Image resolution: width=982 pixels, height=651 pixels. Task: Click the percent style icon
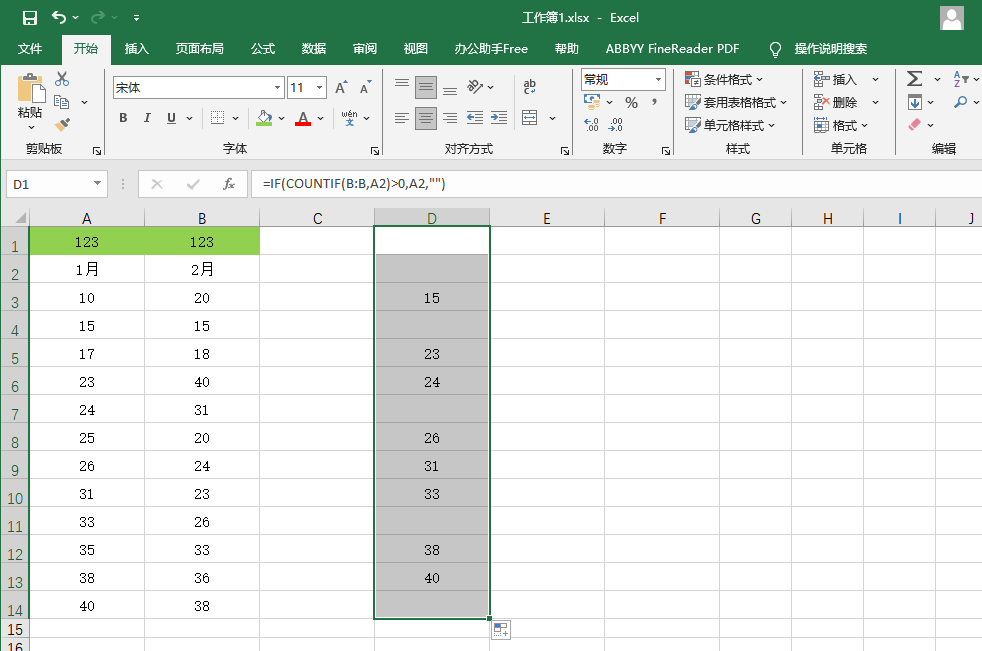pos(631,102)
